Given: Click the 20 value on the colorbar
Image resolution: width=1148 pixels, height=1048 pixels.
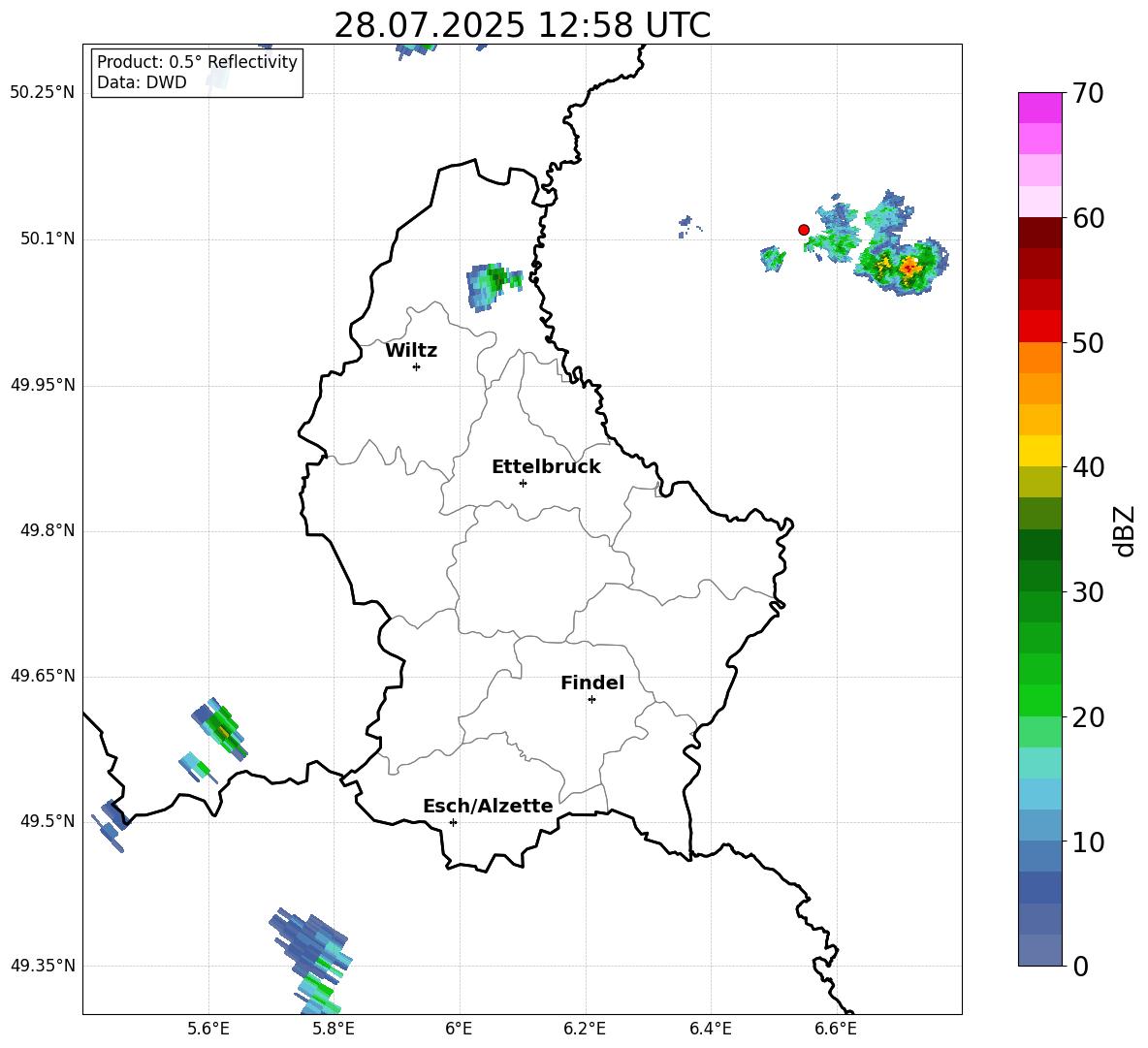Looking at the screenshot, I should tap(1088, 717).
